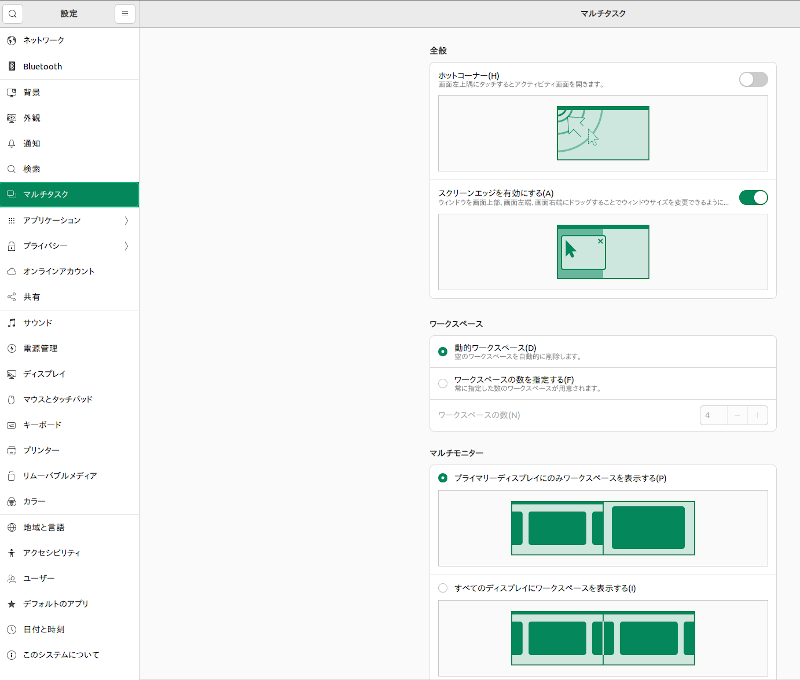Click the search magnifier button in the header

pos(13,14)
